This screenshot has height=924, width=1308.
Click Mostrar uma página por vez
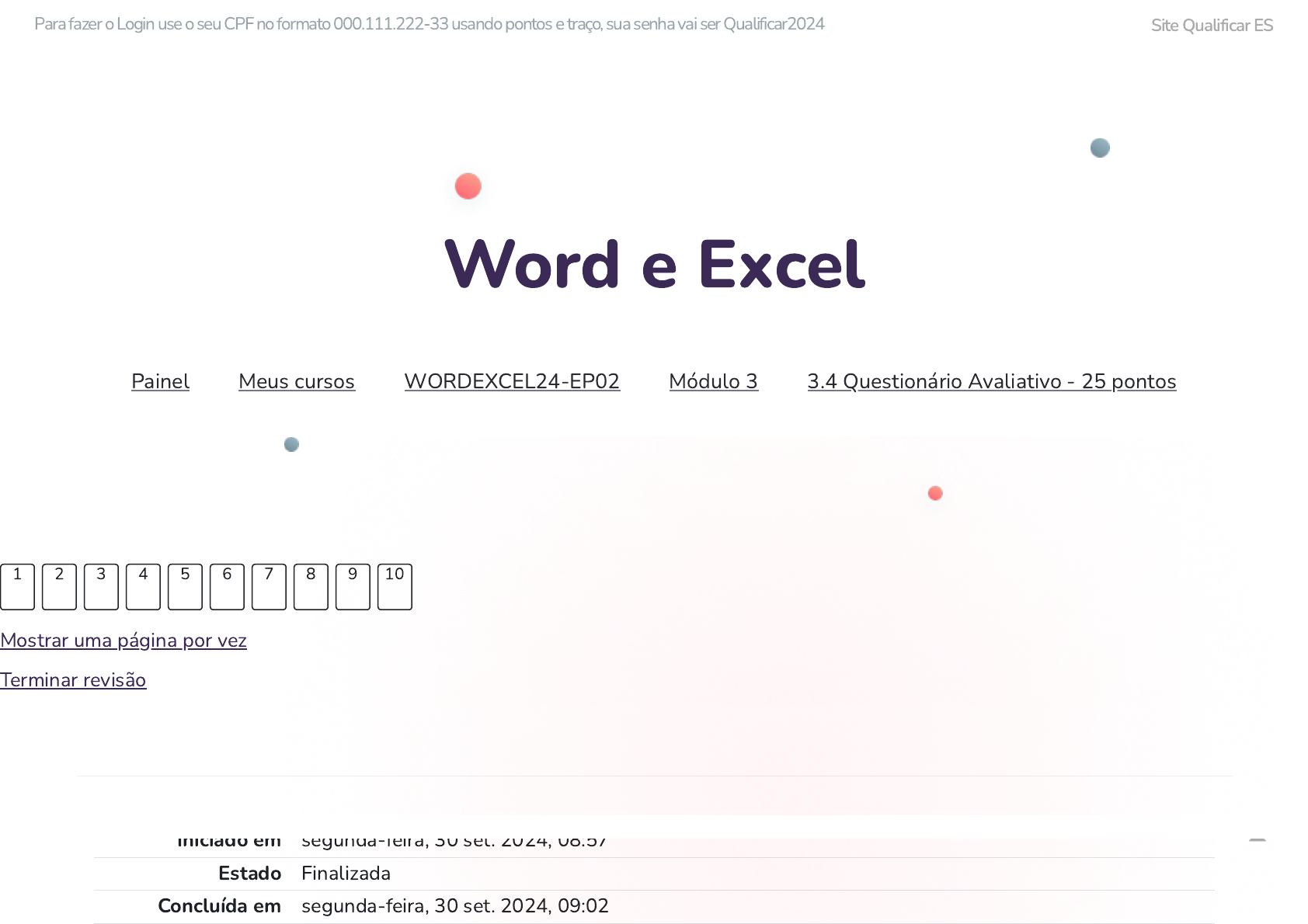123,641
